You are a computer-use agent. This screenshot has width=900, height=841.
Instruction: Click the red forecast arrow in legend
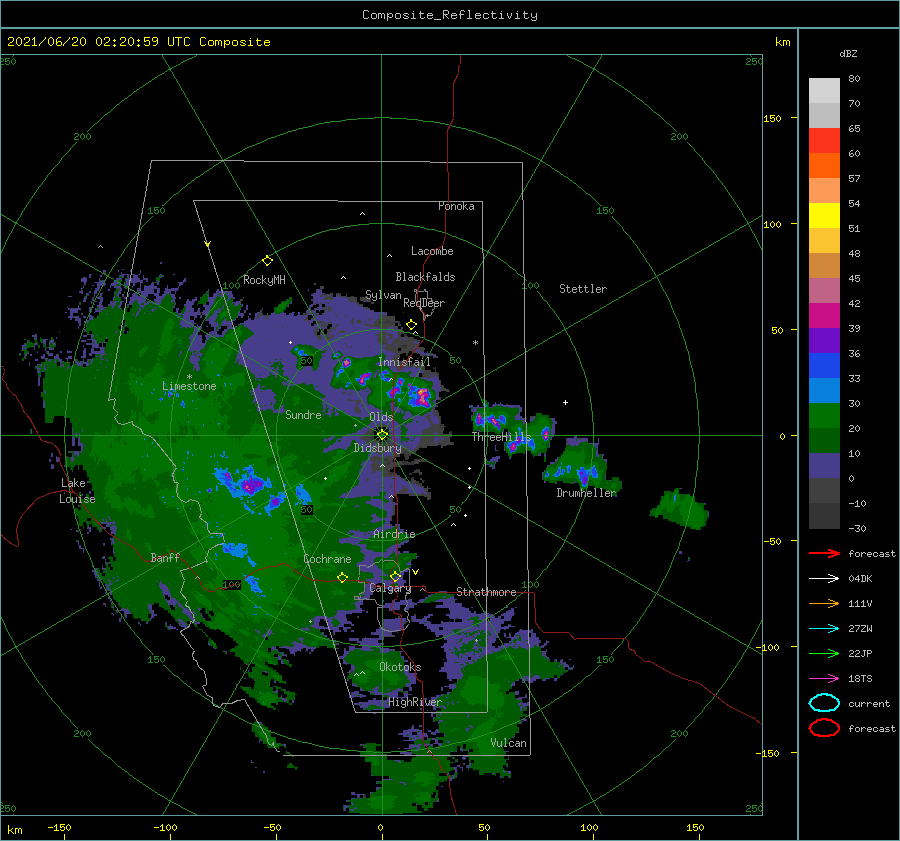(824, 553)
